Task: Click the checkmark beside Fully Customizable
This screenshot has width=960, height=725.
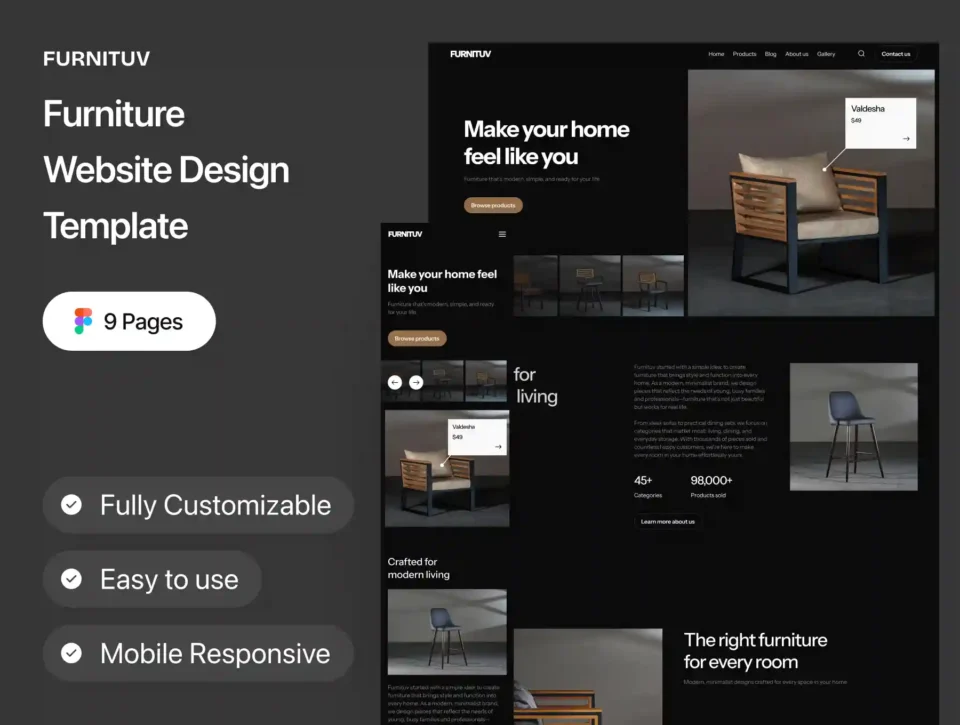Action: pyautogui.click(x=72, y=505)
